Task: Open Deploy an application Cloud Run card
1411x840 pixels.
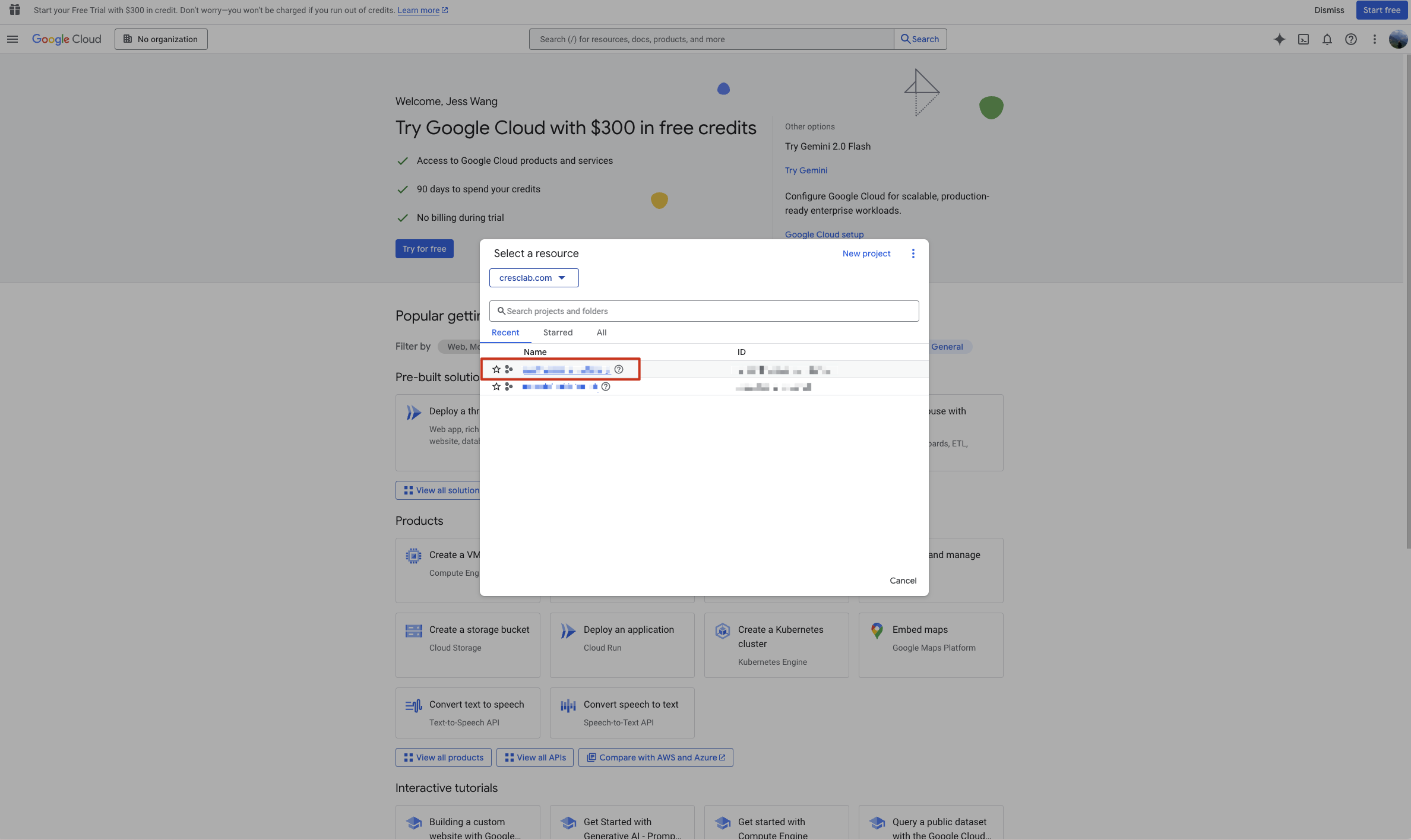Action: (x=622, y=645)
